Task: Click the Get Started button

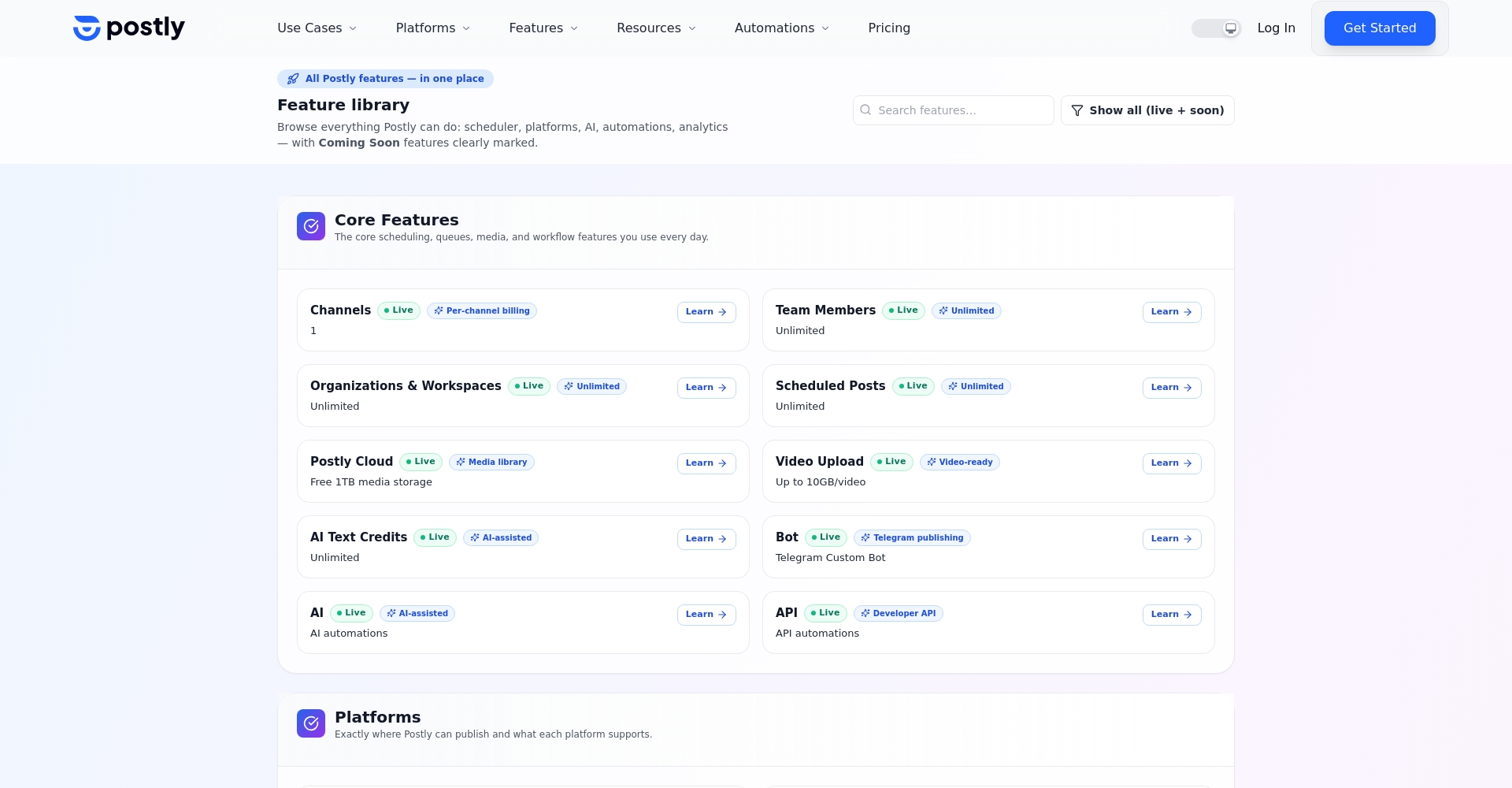Action: click(1380, 28)
